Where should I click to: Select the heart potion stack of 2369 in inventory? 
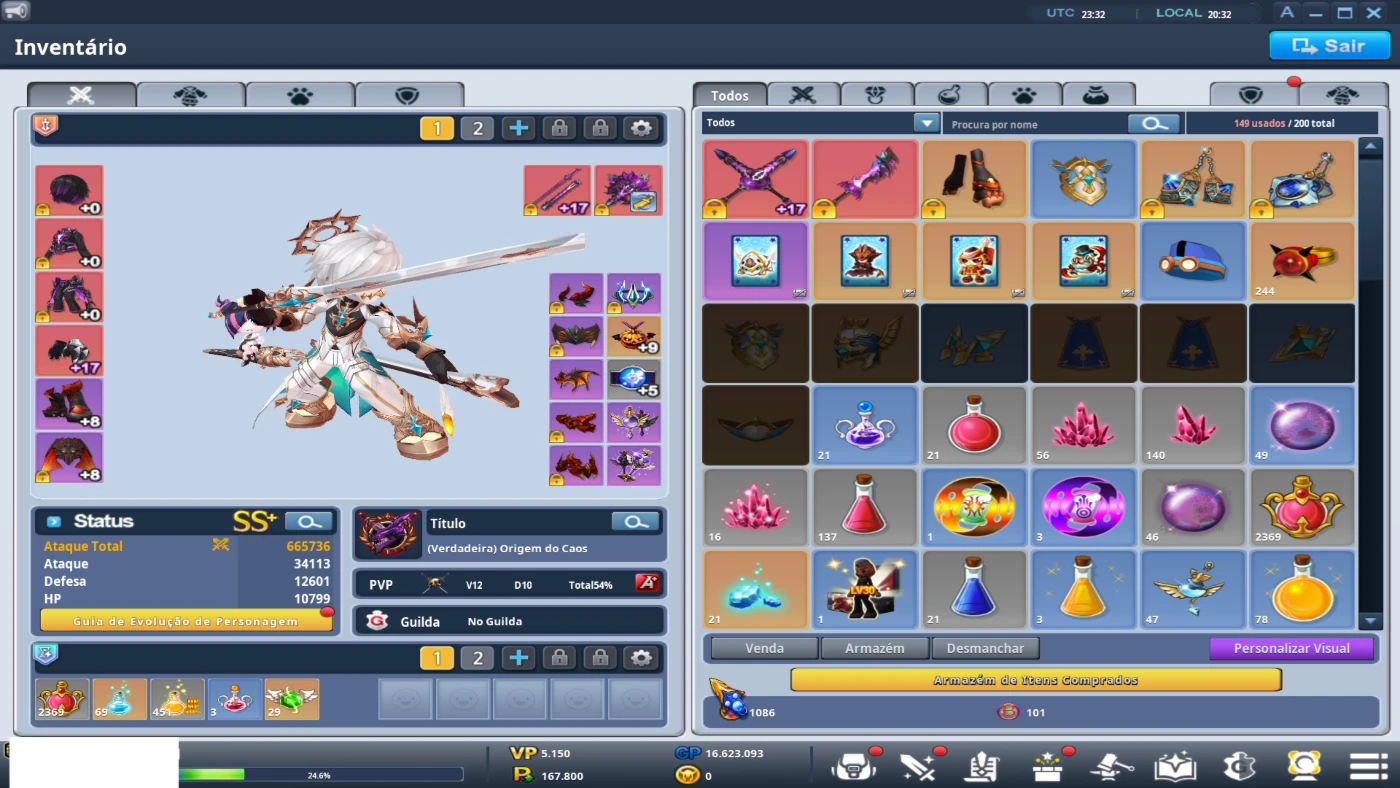1302,507
